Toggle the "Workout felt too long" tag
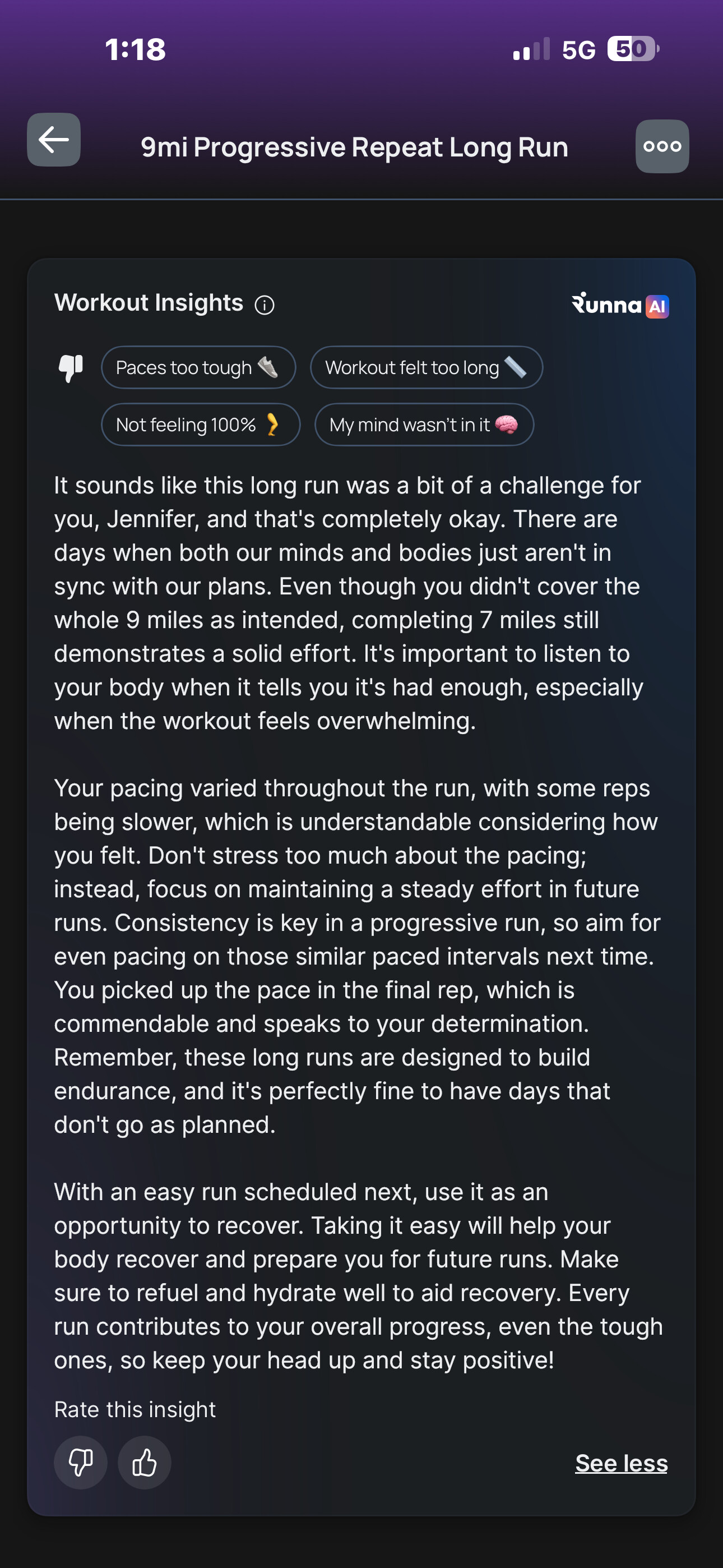Screen dimensions: 723x1568 click(426, 368)
